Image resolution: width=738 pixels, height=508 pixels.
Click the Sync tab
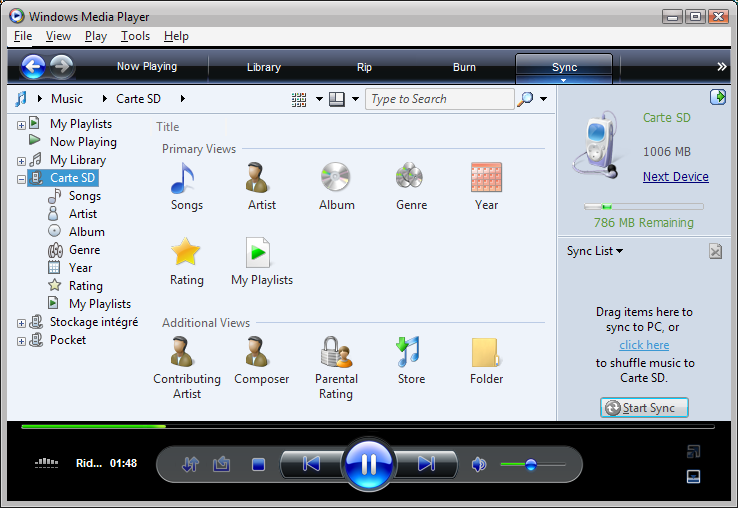[x=564, y=68]
